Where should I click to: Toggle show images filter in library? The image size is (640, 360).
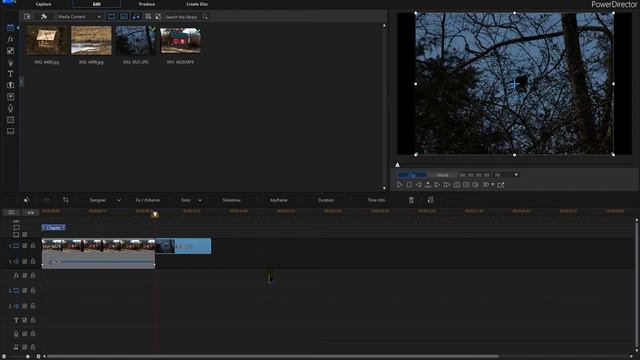point(124,17)
